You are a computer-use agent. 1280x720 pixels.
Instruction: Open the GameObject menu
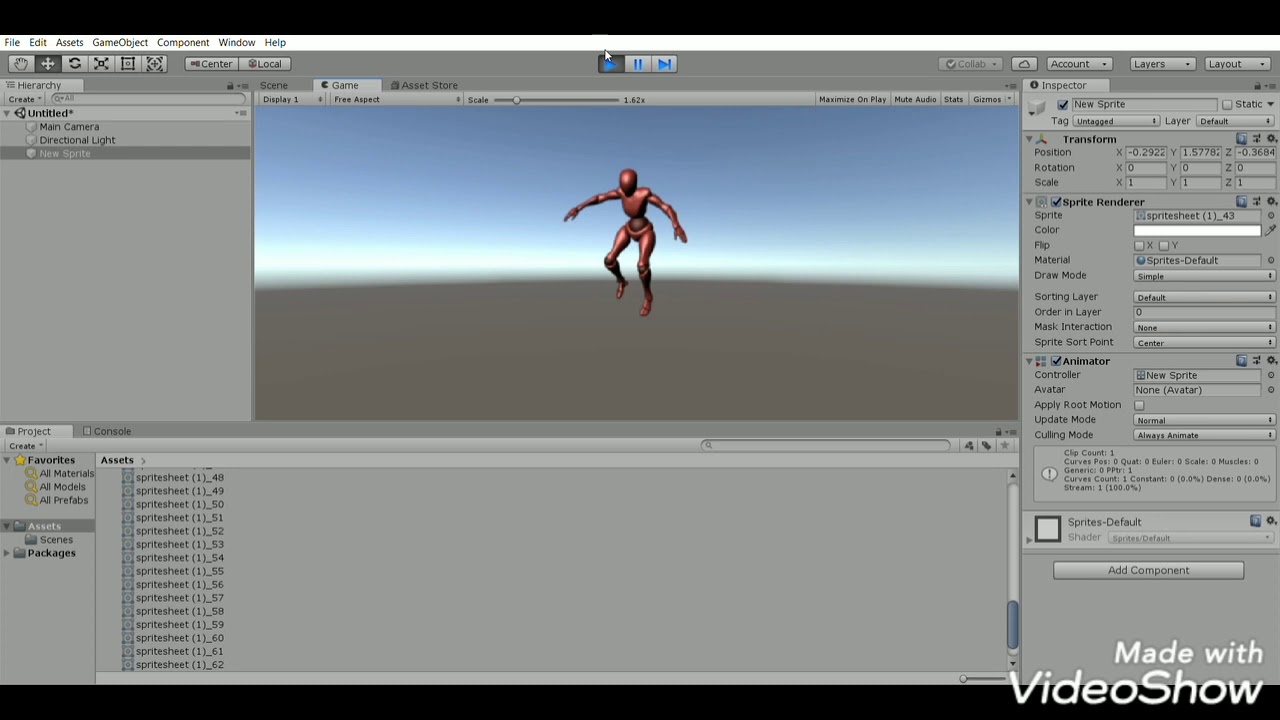click(x=120, y=43)
